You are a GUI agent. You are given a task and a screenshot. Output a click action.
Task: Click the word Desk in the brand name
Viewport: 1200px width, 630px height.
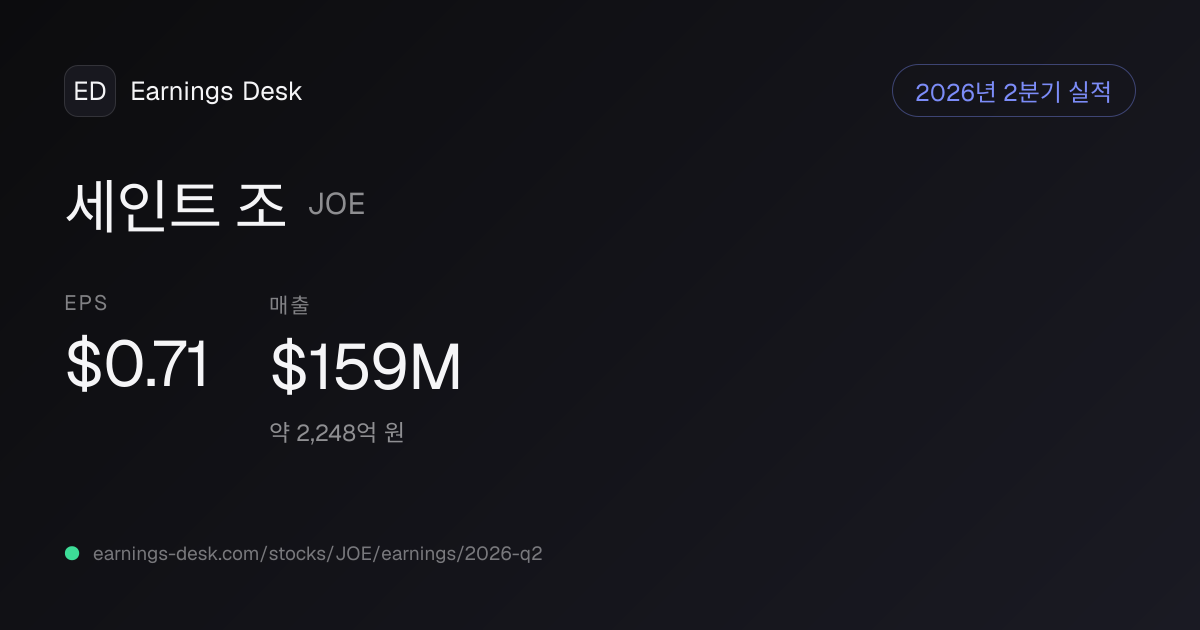[x=272, y=91]
